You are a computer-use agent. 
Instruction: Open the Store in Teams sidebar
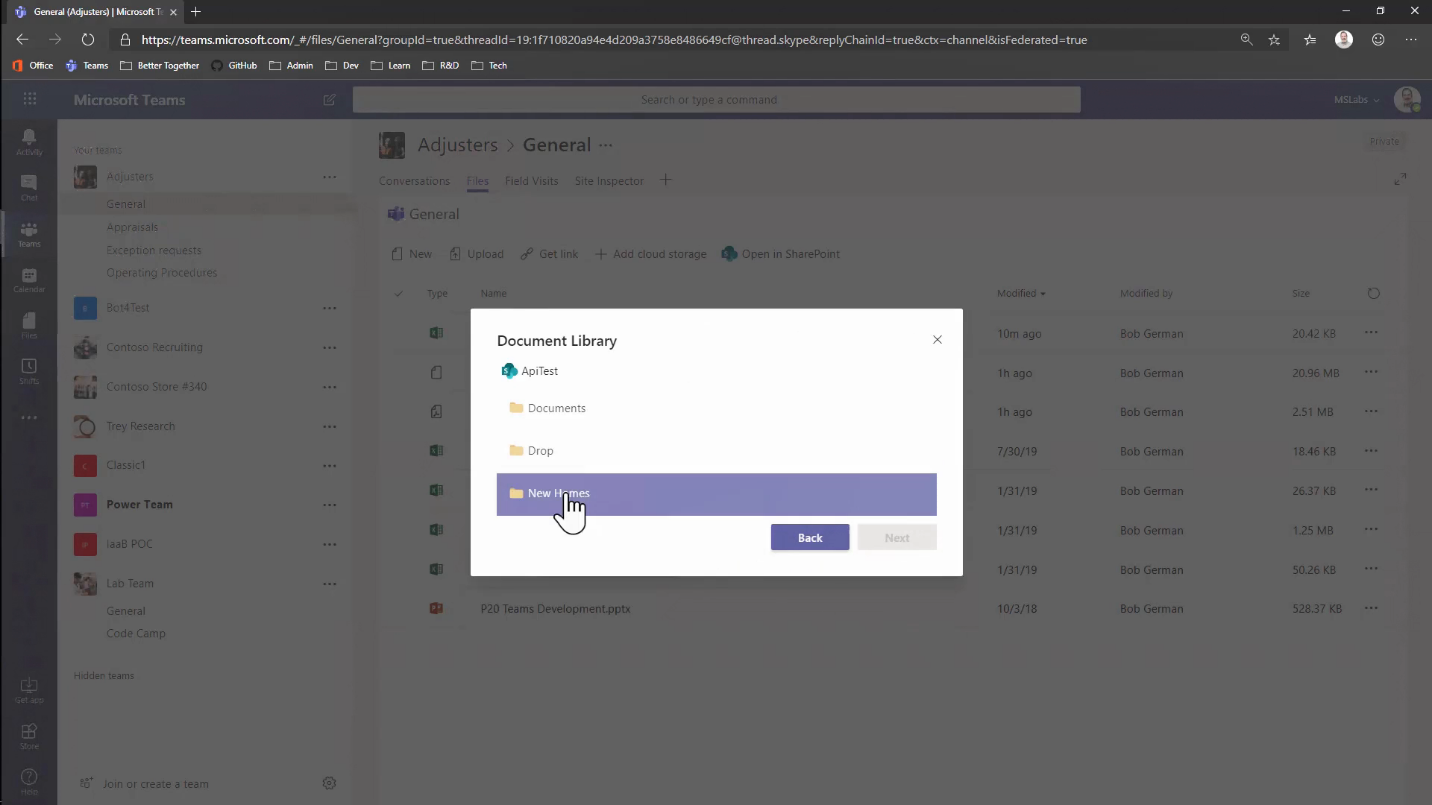(29, 736)
